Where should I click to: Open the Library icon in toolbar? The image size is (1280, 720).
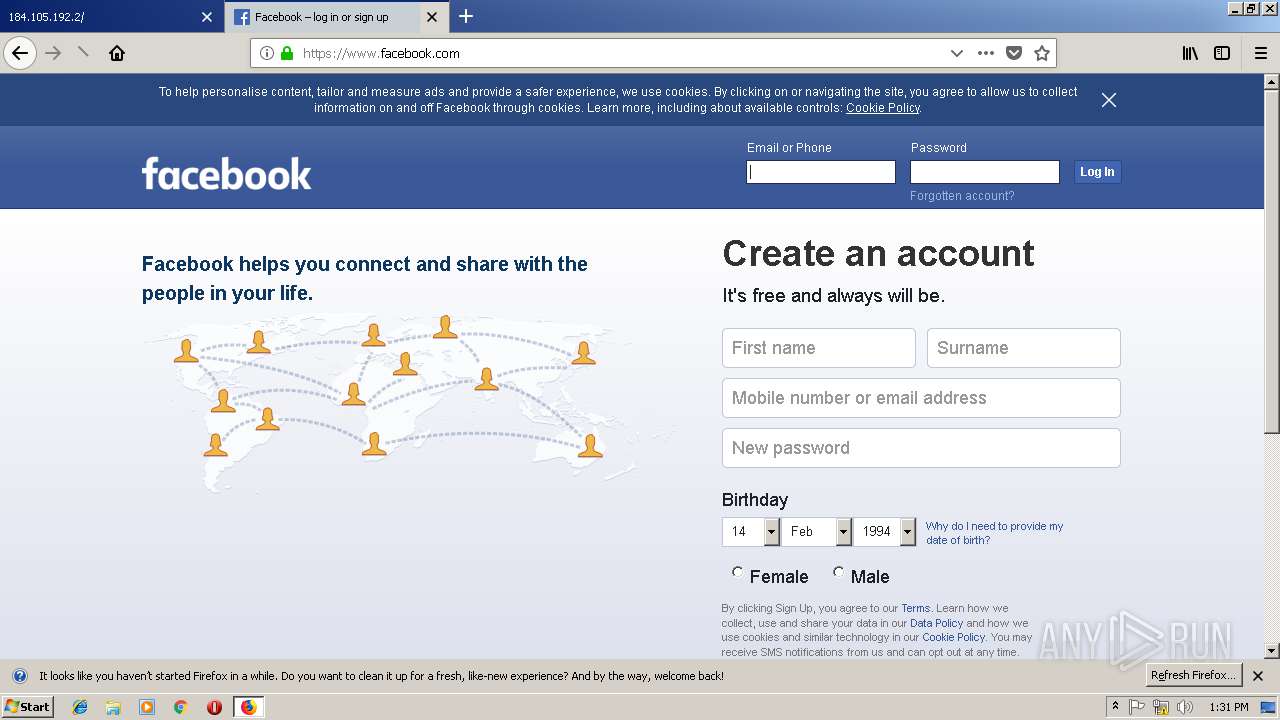pos(1190,53)
